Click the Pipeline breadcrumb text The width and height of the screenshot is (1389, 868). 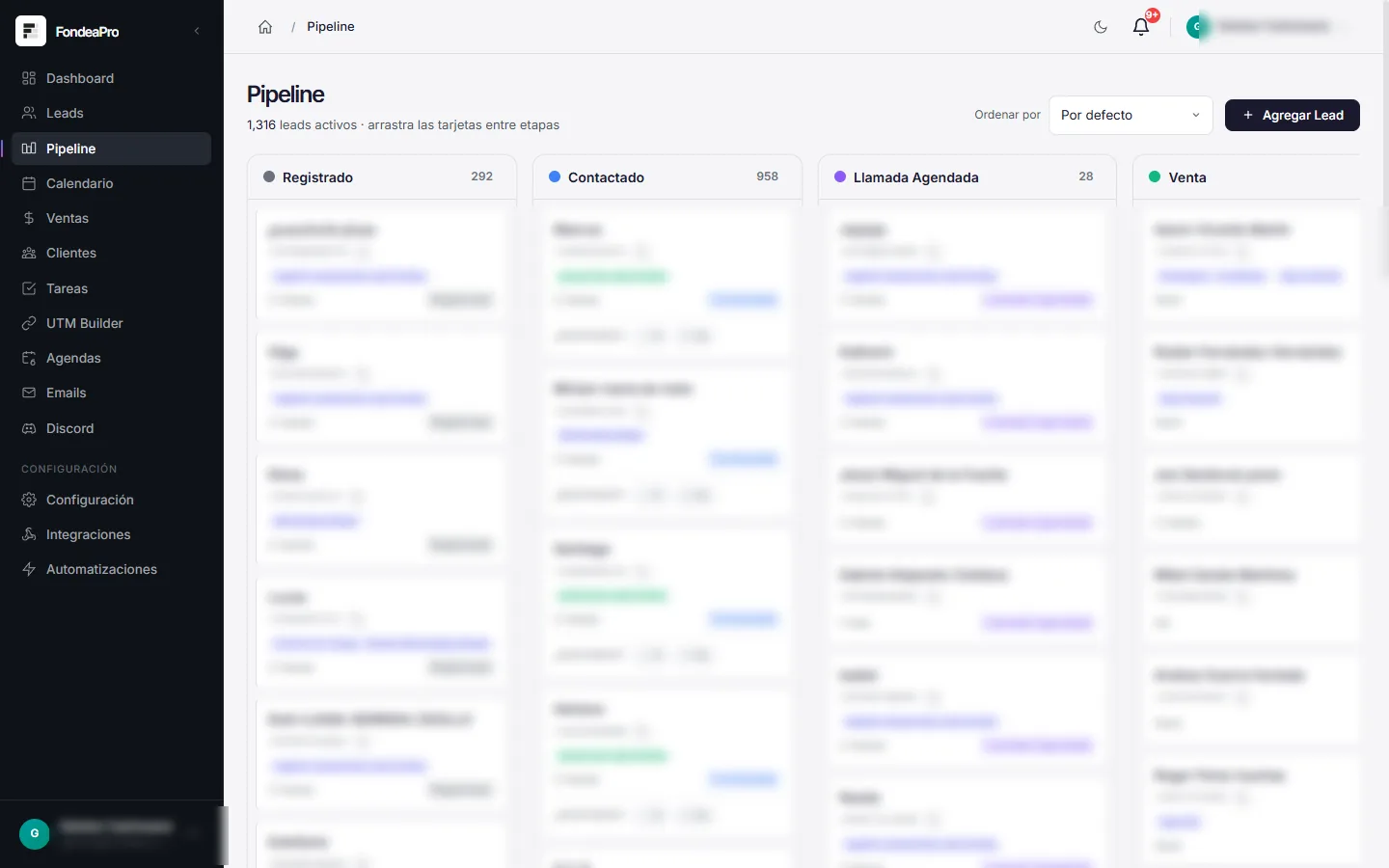331,27
